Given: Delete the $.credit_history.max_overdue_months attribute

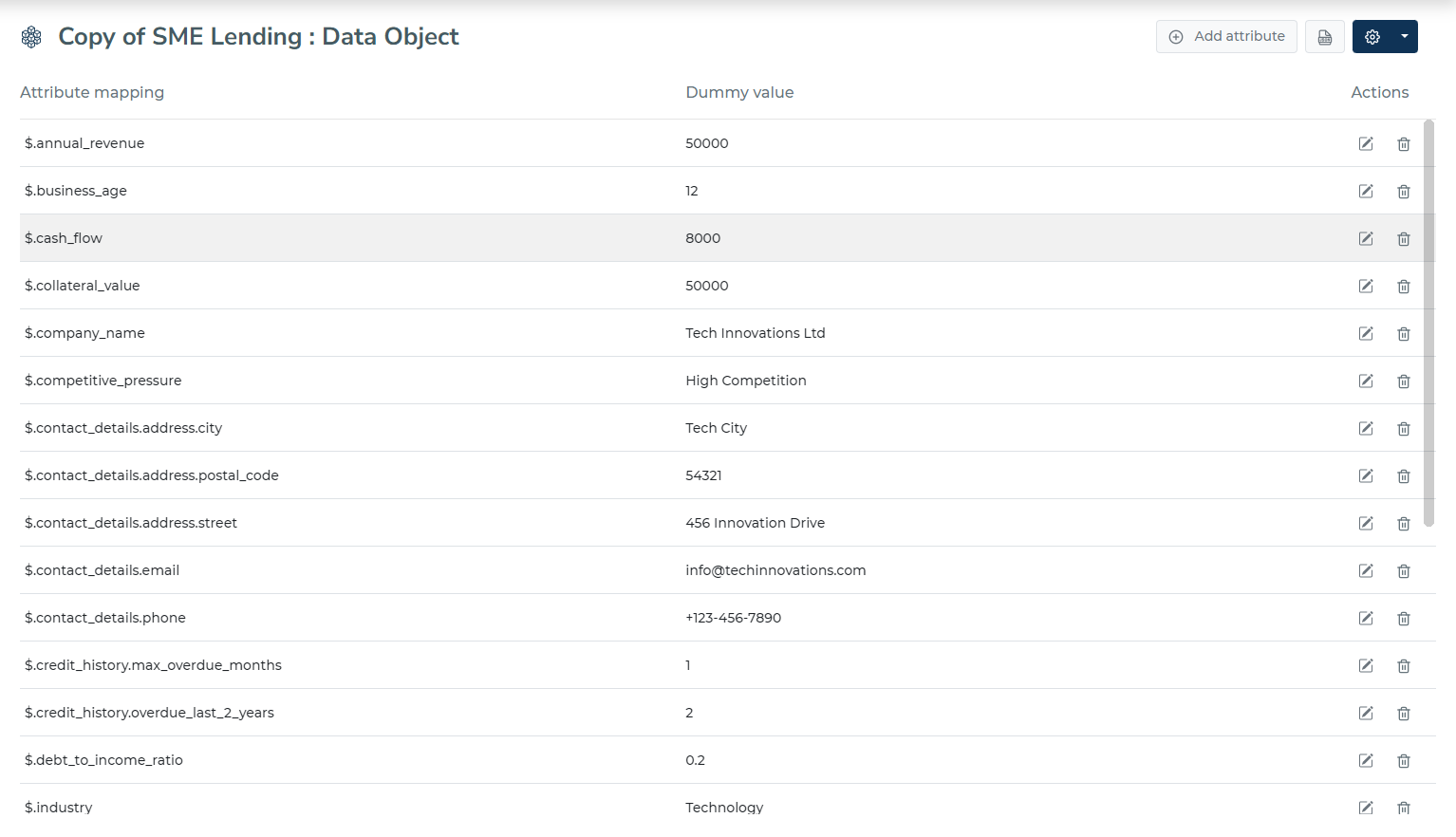Looking at the screenshot, I should (1404, 666).
